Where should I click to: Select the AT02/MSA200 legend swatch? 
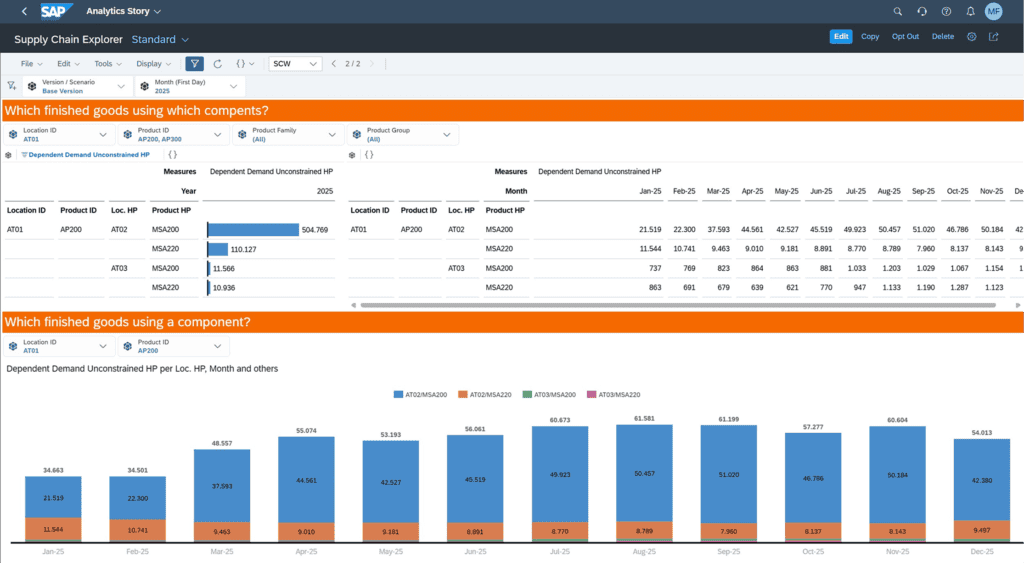click(398, 394)
